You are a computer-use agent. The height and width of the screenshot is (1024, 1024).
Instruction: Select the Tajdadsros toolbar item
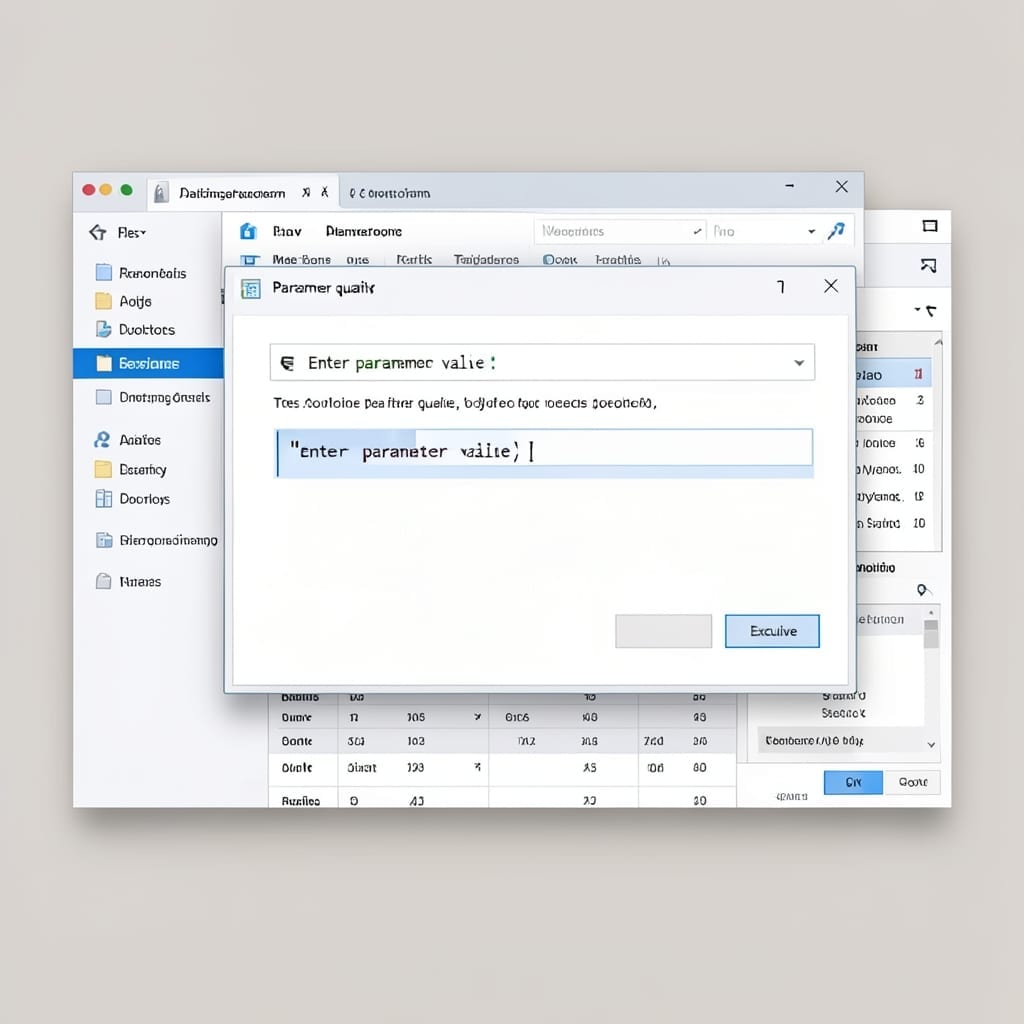487,260
